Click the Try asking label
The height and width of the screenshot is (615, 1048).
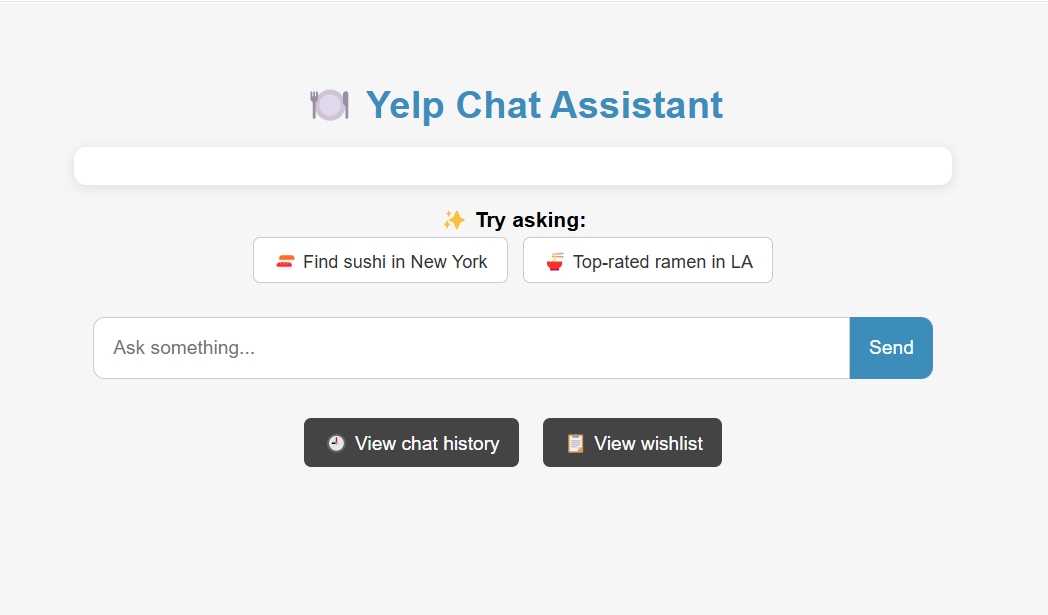[530, 219]
